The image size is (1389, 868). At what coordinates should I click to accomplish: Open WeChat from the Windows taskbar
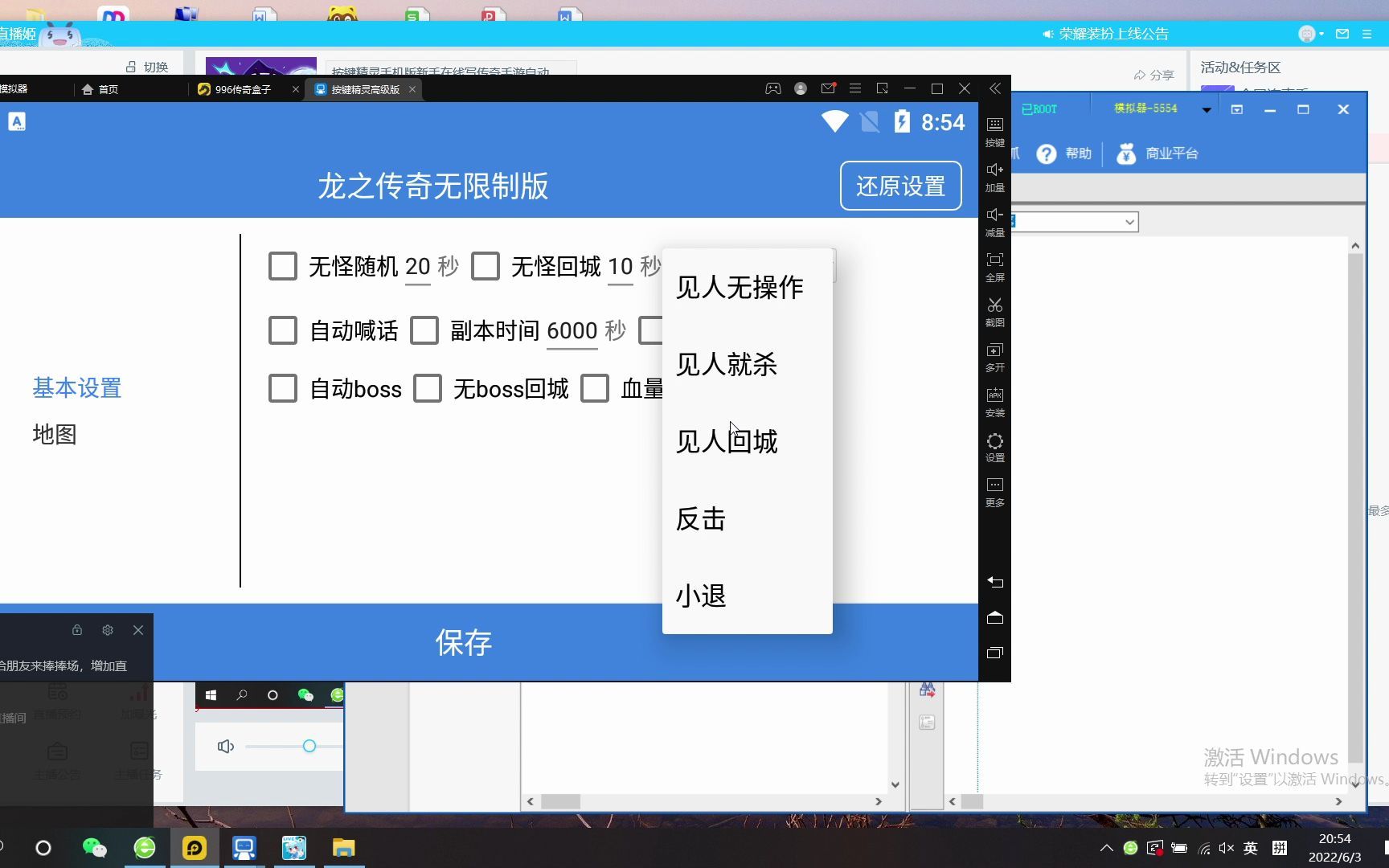tap(95, 848)
